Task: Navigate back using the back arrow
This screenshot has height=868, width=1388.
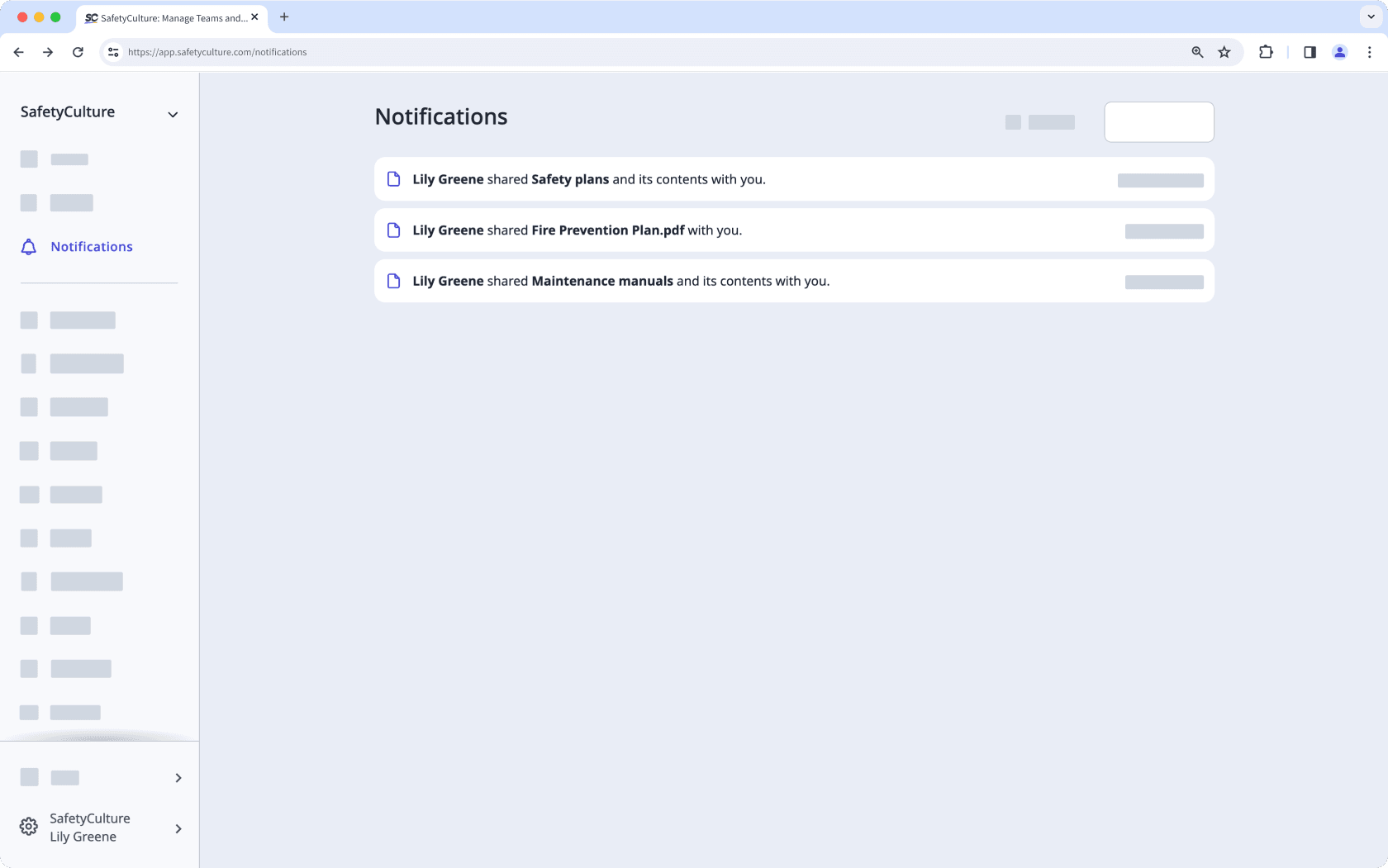Action: [x=18, y=52]
